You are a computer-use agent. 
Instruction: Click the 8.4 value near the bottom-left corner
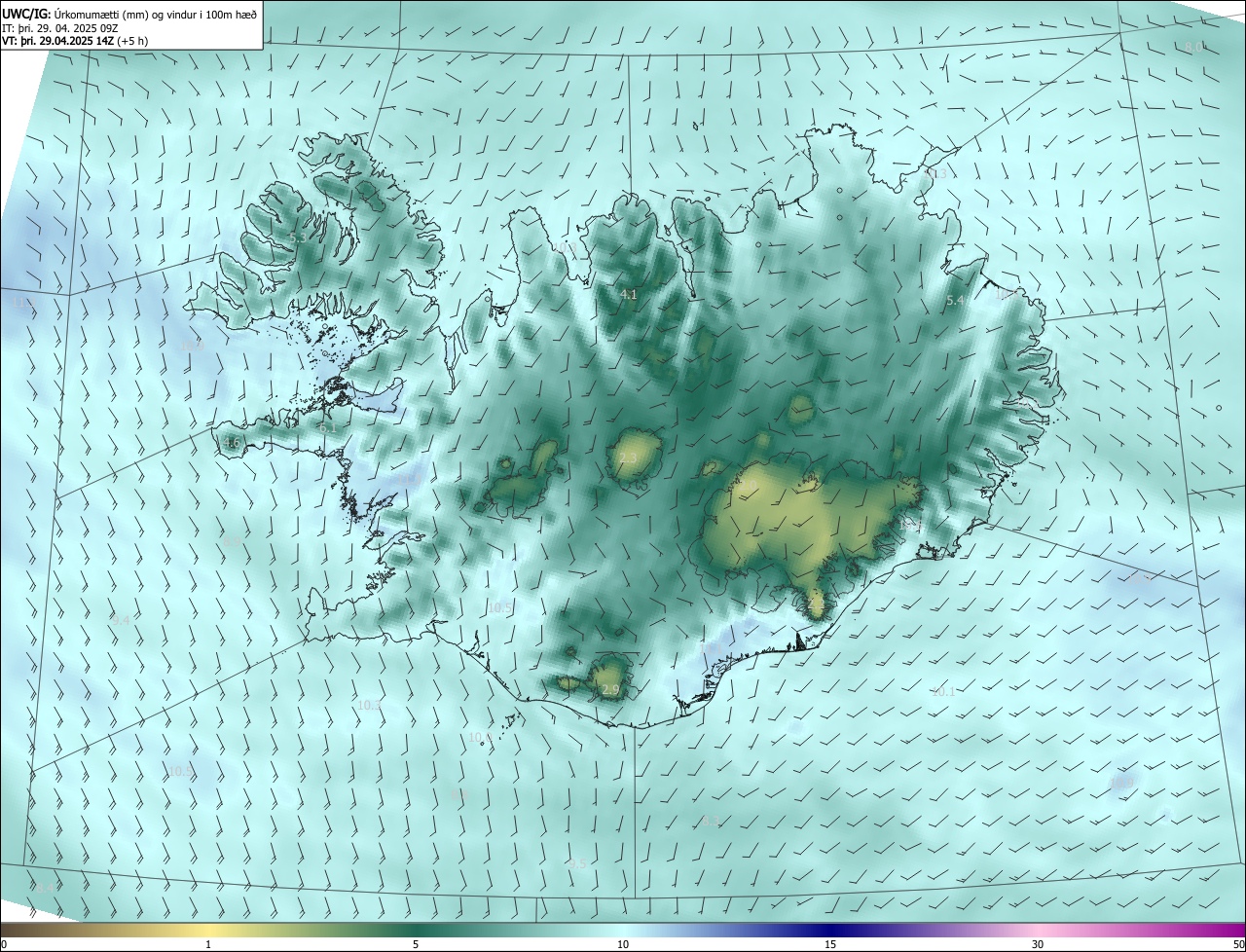45,888
